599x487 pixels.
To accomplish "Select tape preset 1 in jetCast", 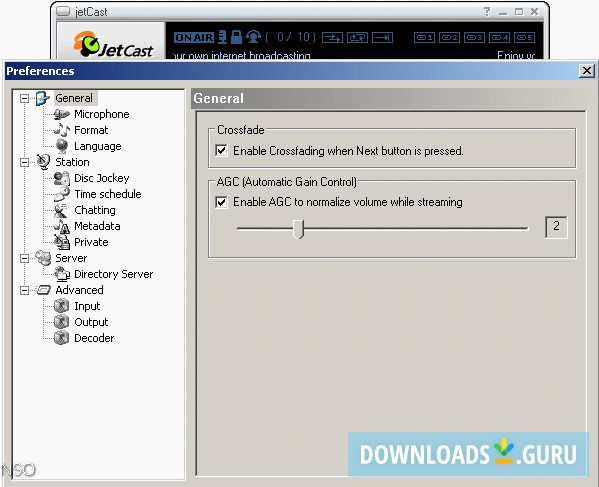I will tap(424, 37).
